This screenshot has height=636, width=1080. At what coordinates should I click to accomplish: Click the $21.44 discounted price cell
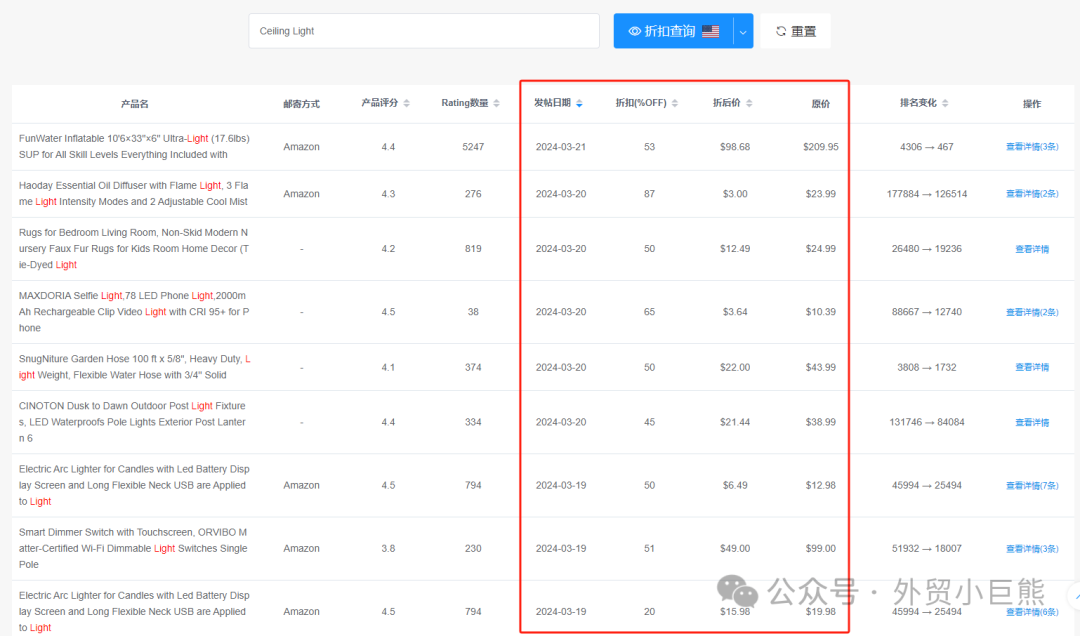pos(735,422)
